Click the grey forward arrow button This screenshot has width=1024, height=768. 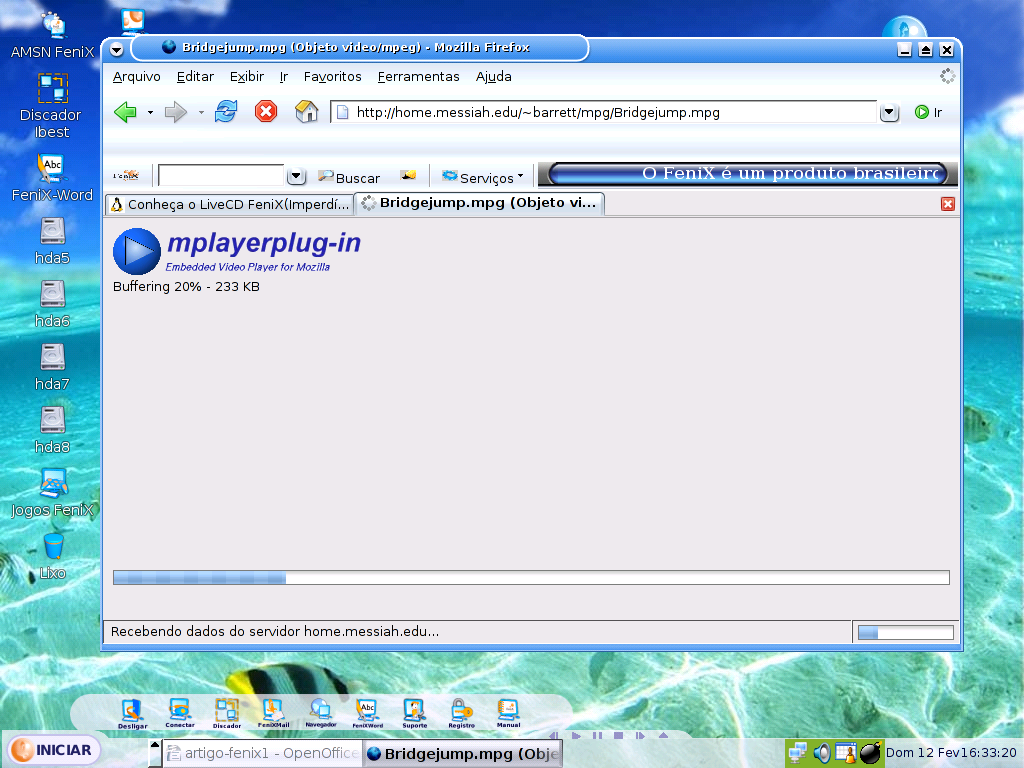pos(175,112)
